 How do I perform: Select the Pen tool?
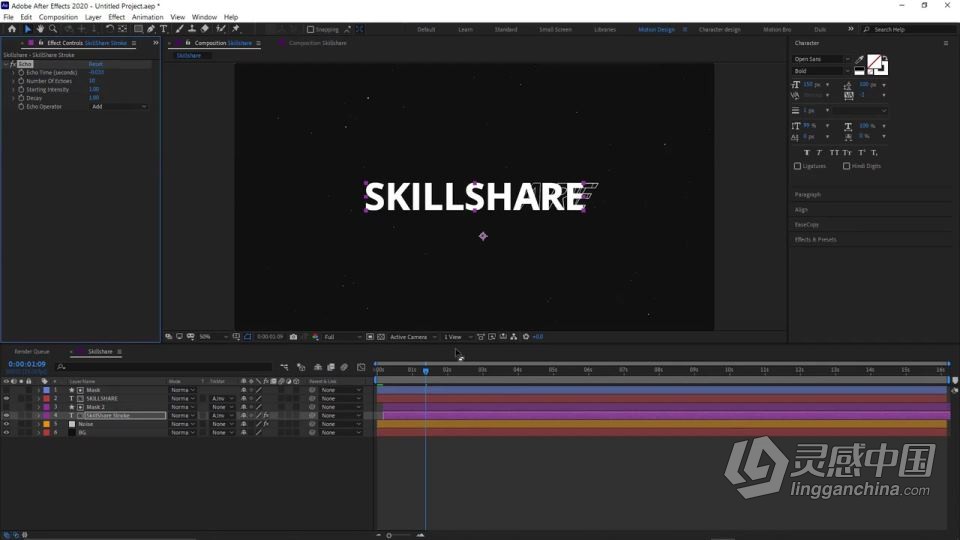(x=151, y=29)
